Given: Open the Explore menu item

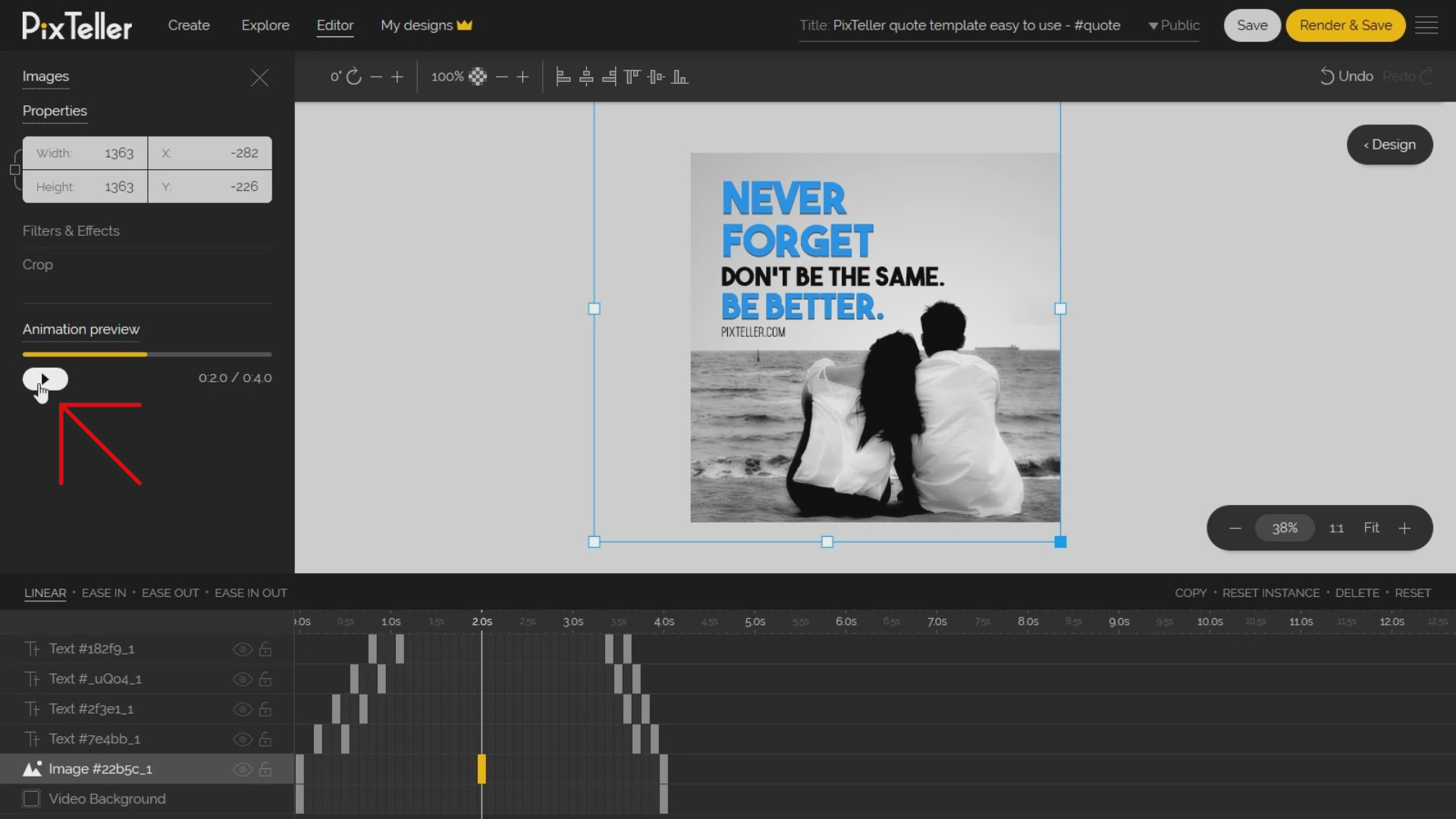Looking at the screenshot, I should coord(264,25).
